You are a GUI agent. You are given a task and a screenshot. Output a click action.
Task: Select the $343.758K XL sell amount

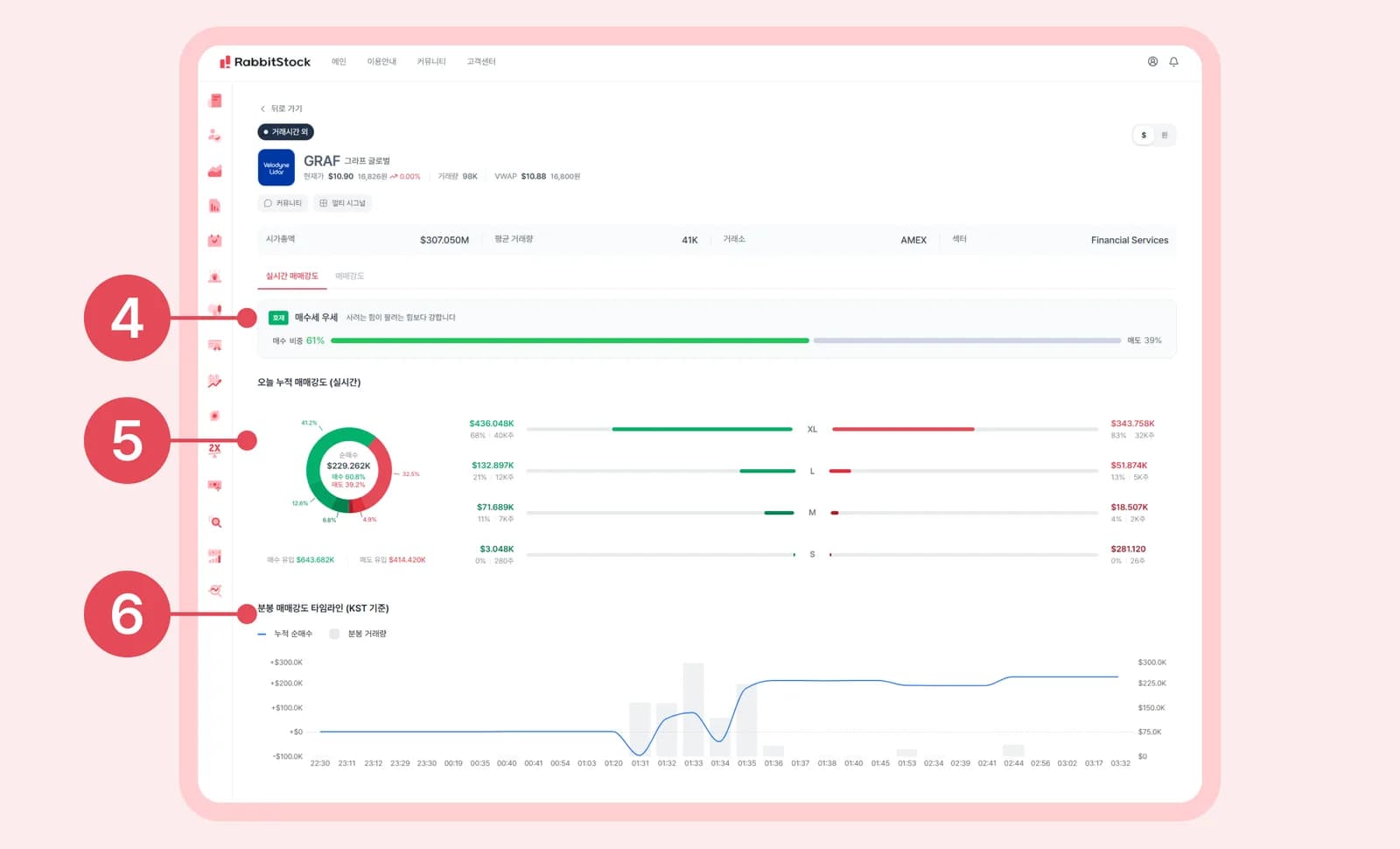click(1132, 424)
